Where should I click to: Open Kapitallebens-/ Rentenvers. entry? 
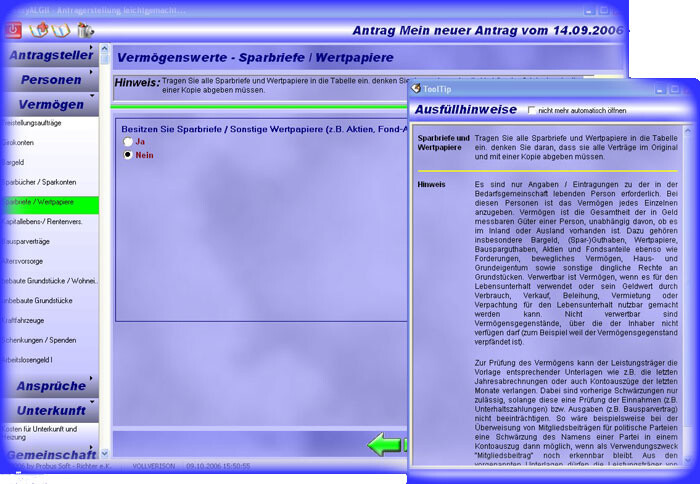[42, 221]
